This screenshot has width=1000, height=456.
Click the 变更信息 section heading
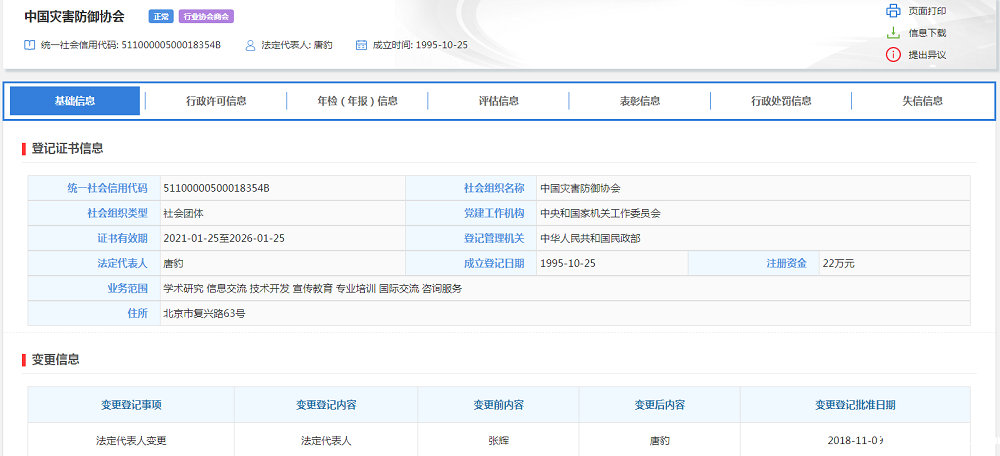click(55, 359)
